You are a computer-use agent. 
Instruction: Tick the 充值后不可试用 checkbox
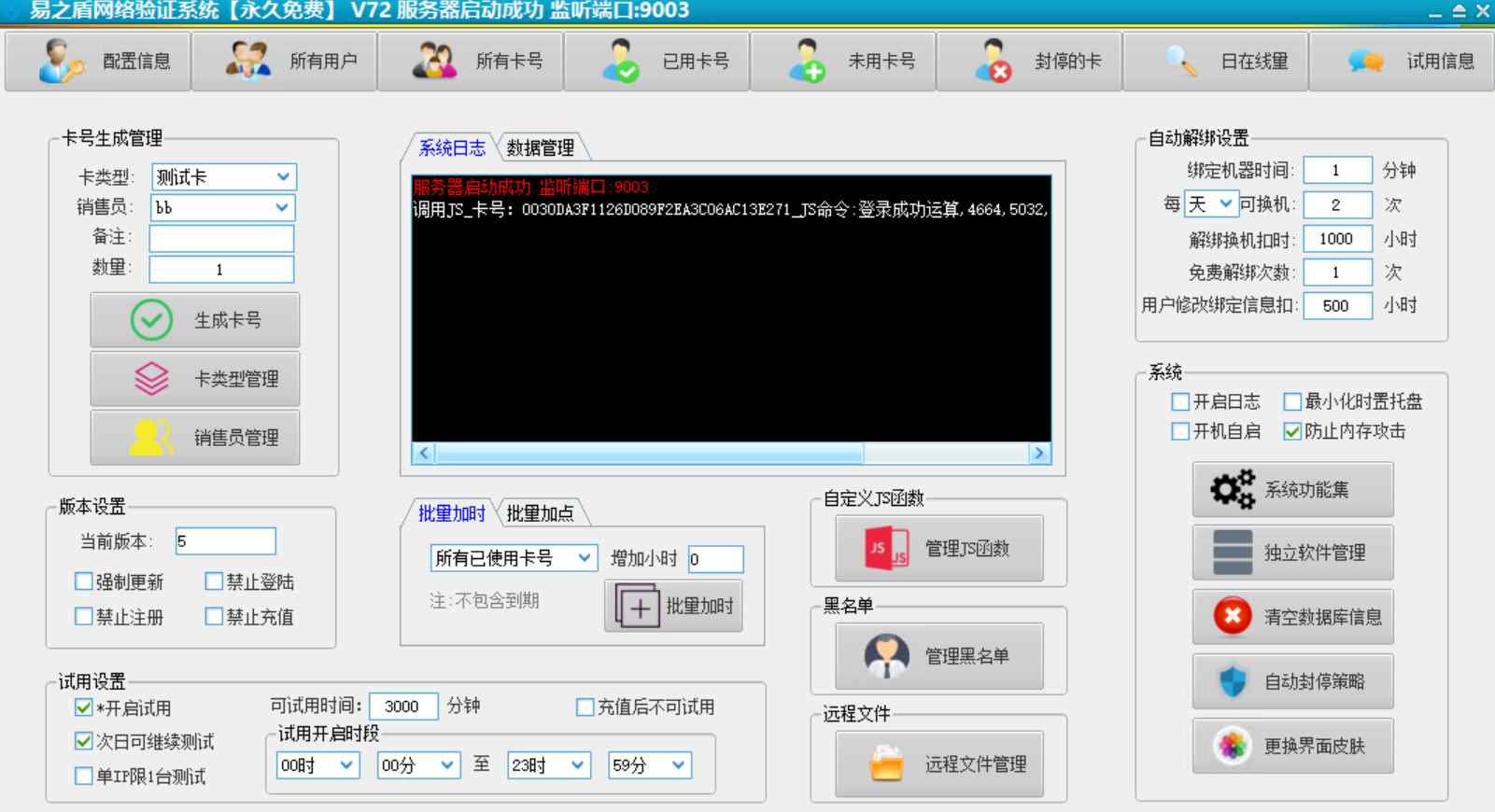(585, 707)
